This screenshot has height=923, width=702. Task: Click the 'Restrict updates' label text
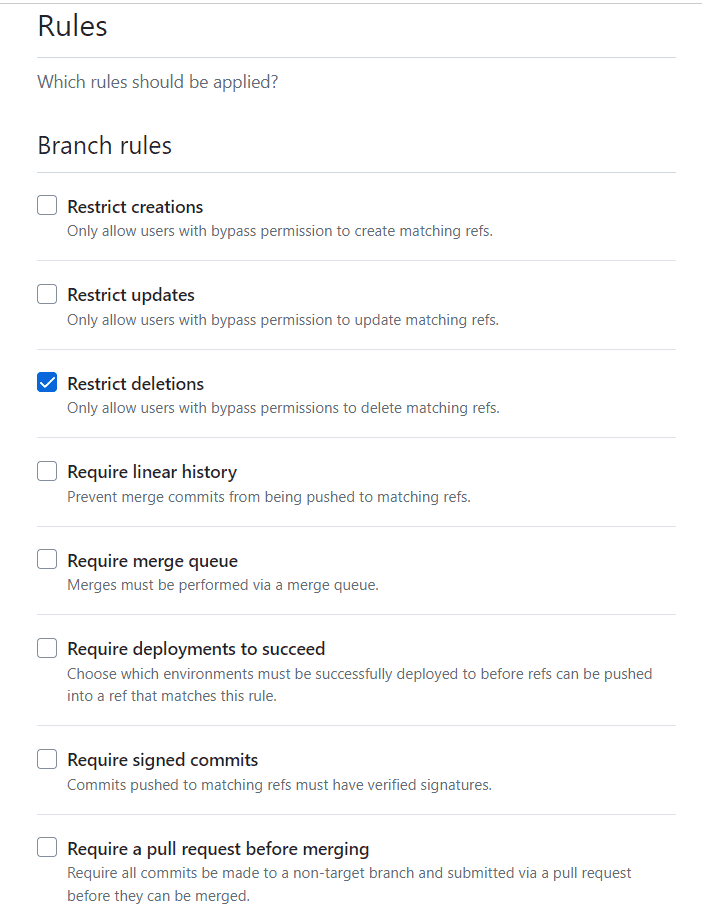(x=131, y=295)
